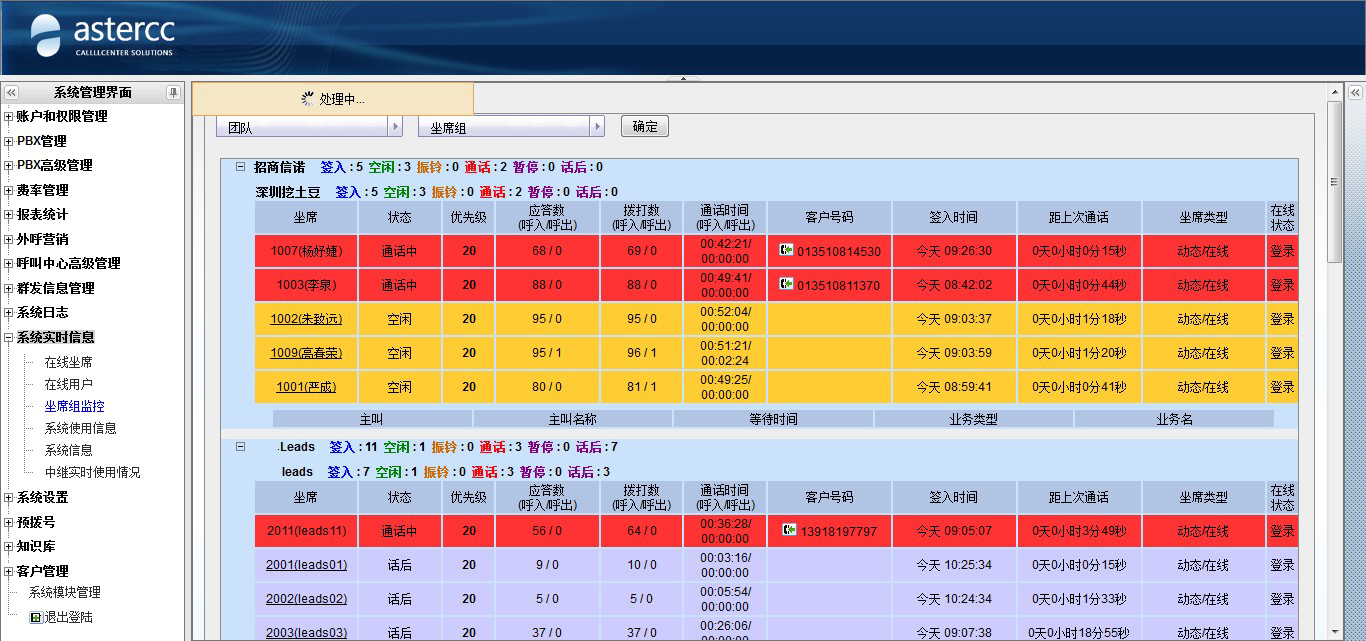Screen dimensions: 1366x641
Task: Click incoming call icon beside 013510811370
Action: click(787, 285)
